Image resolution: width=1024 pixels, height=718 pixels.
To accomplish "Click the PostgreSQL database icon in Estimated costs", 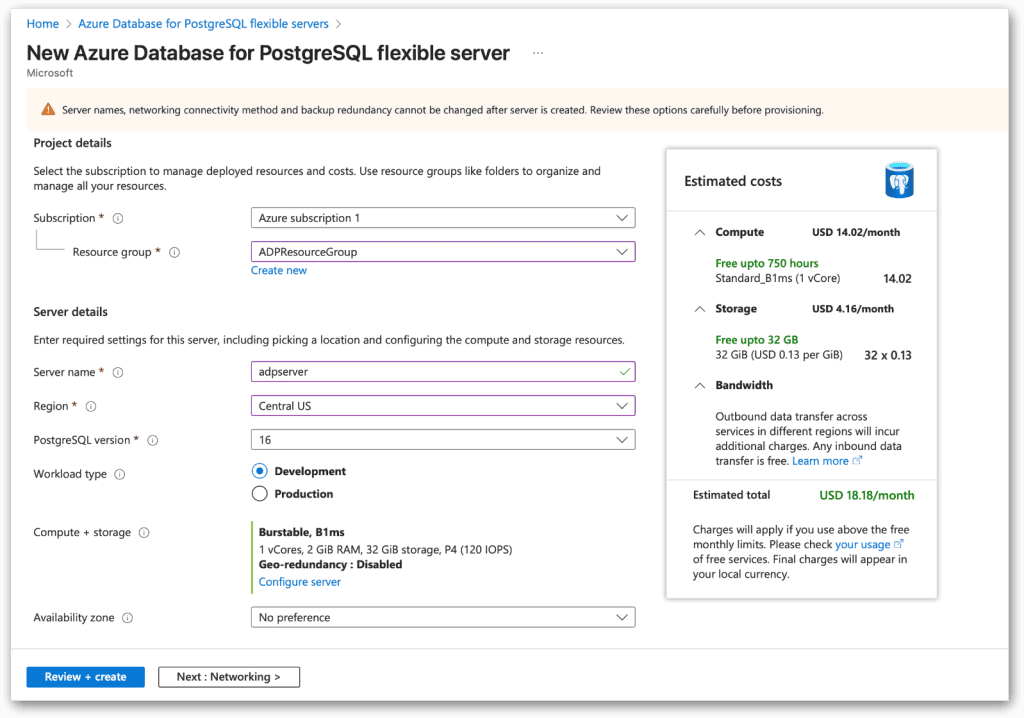I will click(x=898, y=180).
